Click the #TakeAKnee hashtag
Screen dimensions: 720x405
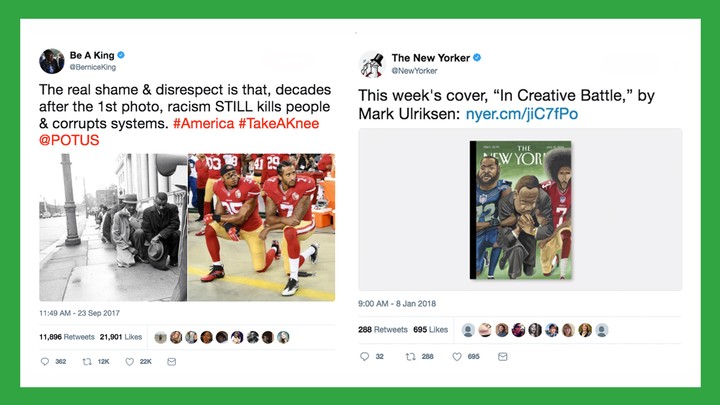coord(279,124)
